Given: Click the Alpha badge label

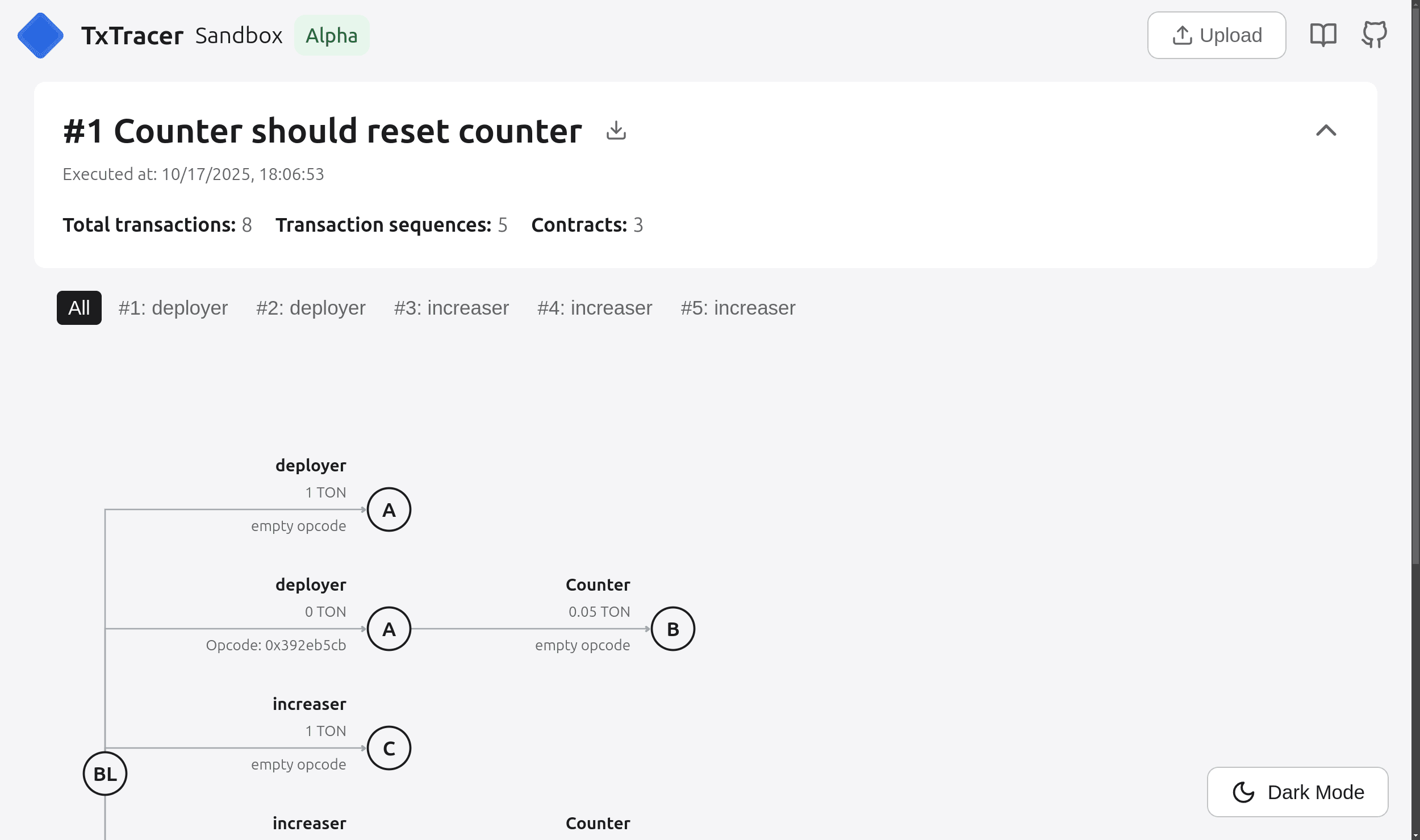Looking at the screenshot, I should (332, 35).
